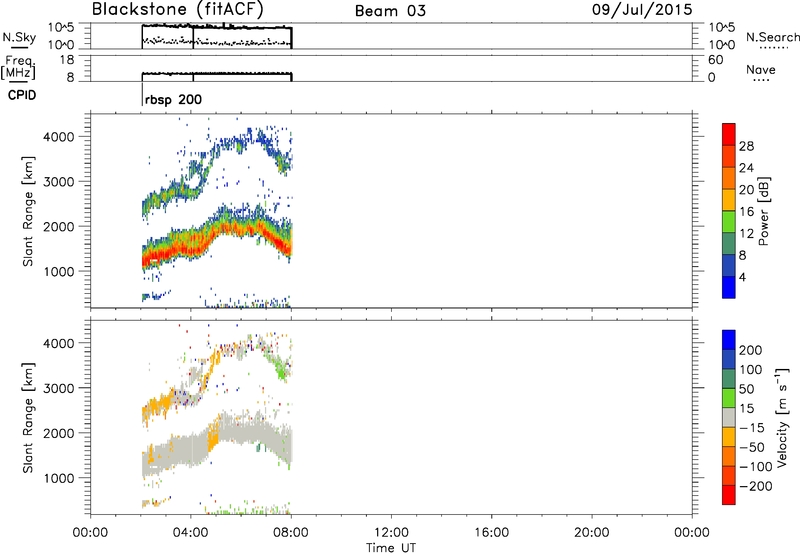Click the 04:00 time tick label
Viewport: 800px width, 554px height.
(191, 533)
